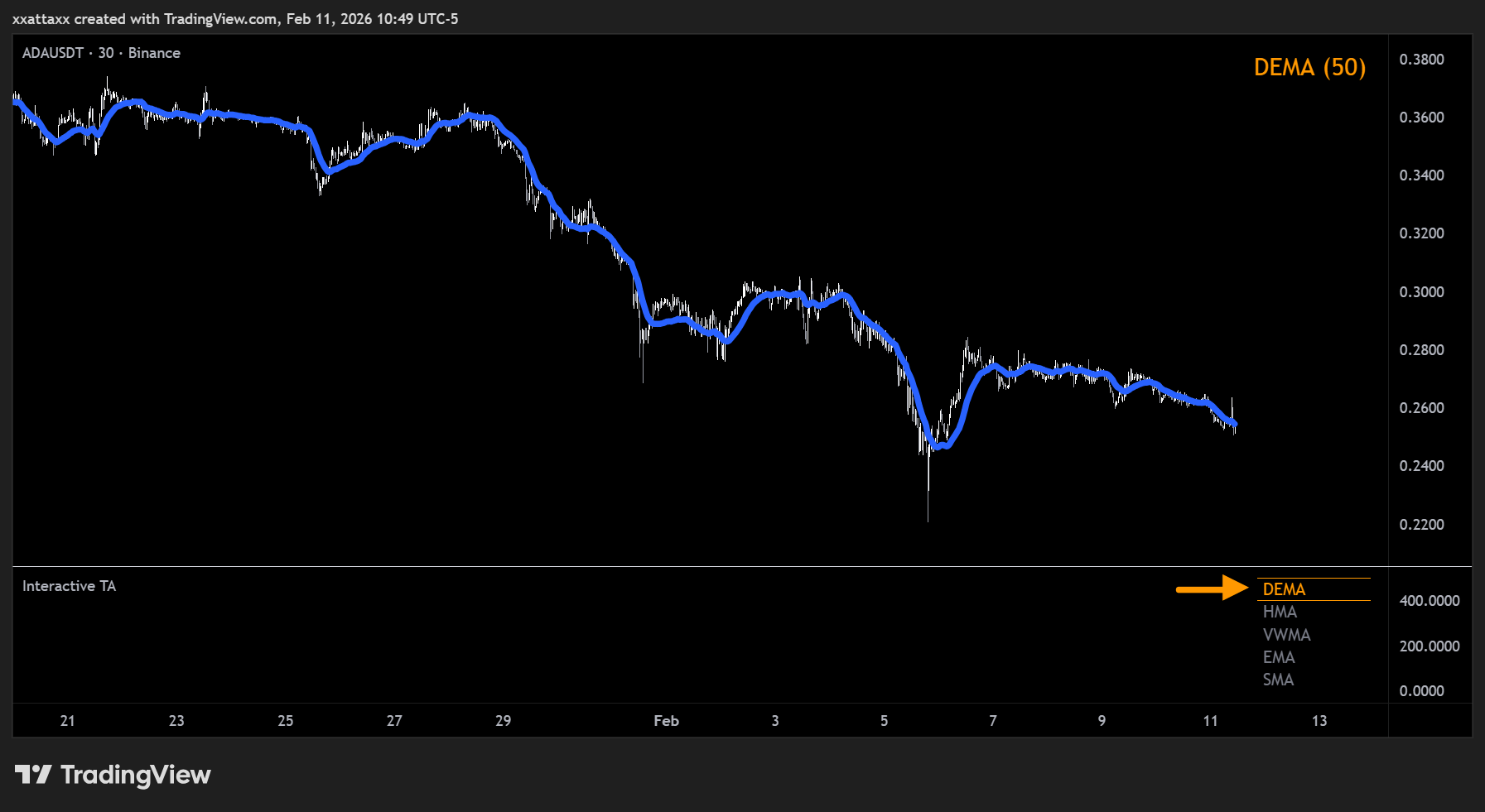Click the 400.0000 indicator axis label
Screen dimensions: 1485x812
(x=1430, y=601)
